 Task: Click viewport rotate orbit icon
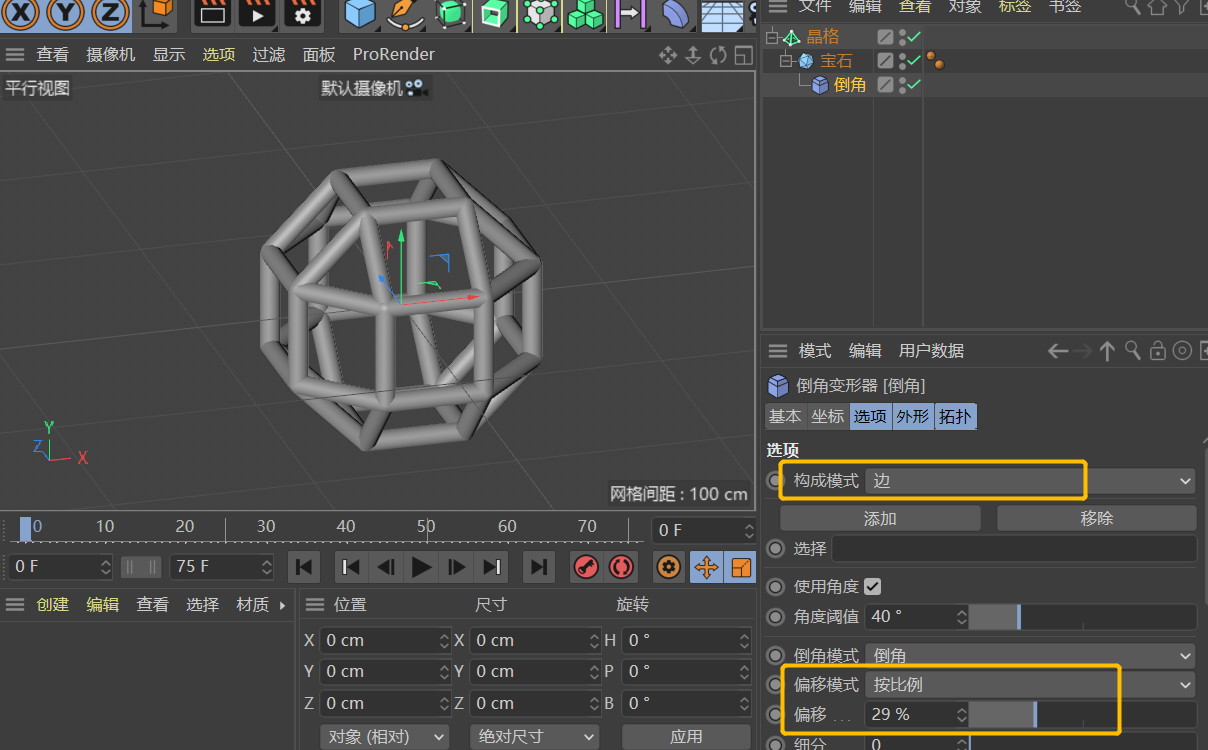(718, 55)
